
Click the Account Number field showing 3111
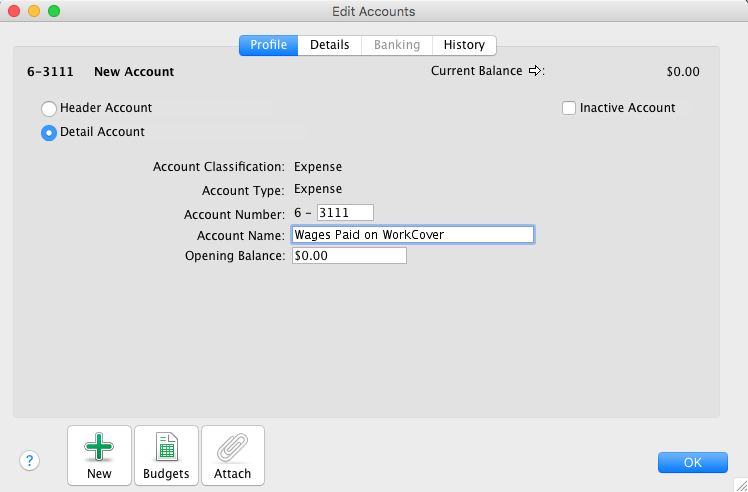click(x=344, y=212)
